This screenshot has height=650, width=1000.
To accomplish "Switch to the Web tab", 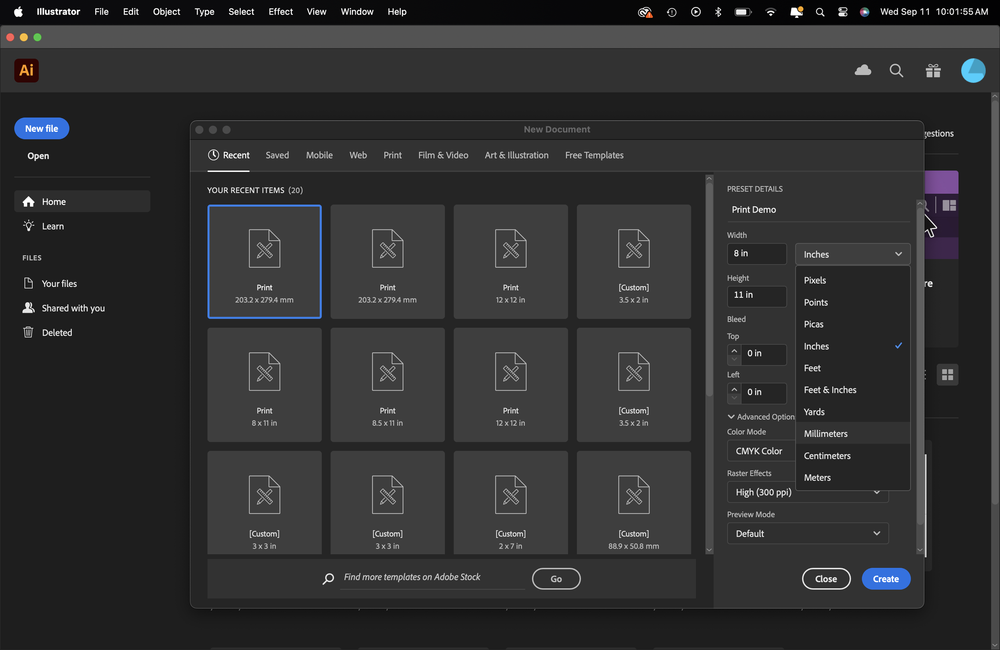I will (x=358, y=155).
